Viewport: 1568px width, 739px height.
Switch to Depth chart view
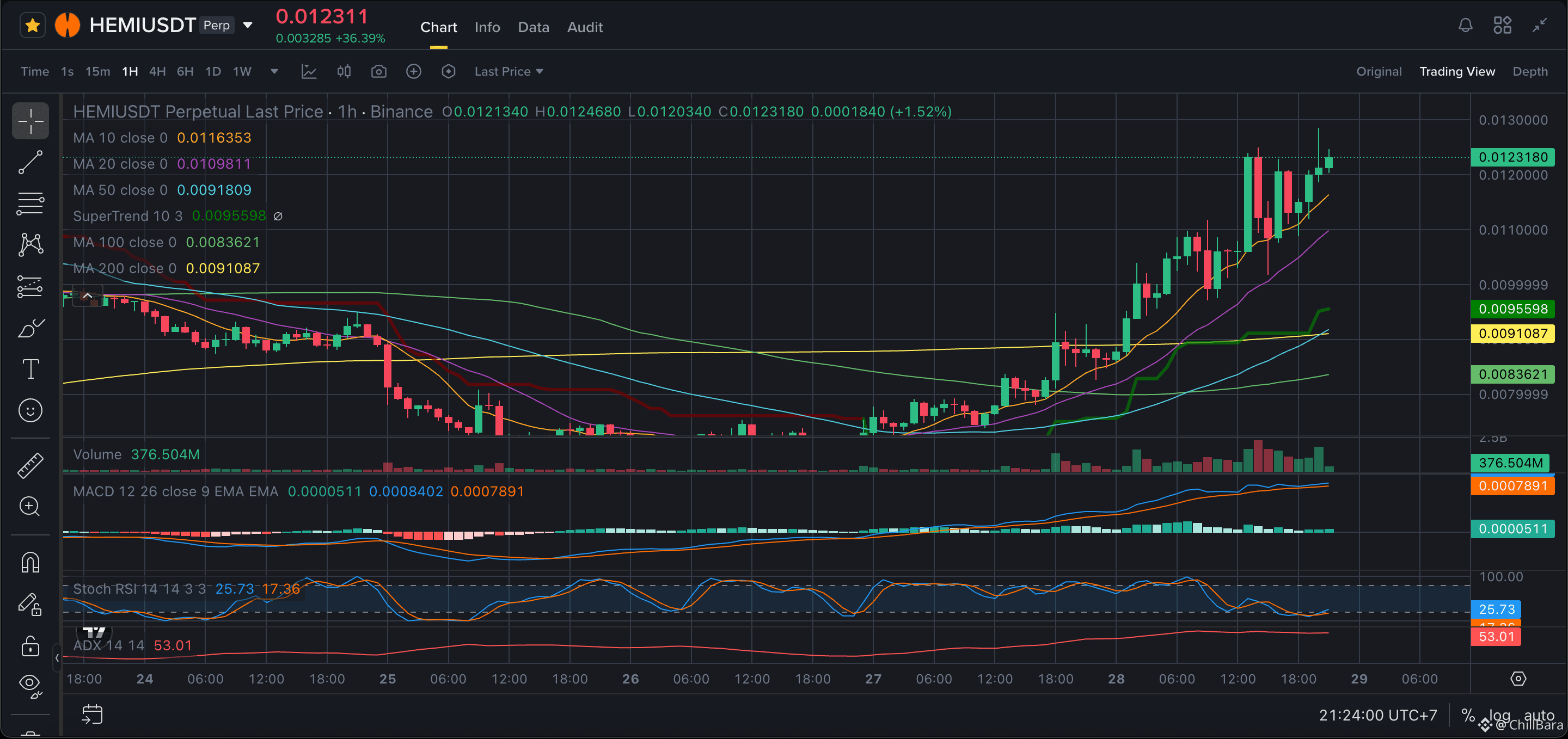tap(1530, 72)
